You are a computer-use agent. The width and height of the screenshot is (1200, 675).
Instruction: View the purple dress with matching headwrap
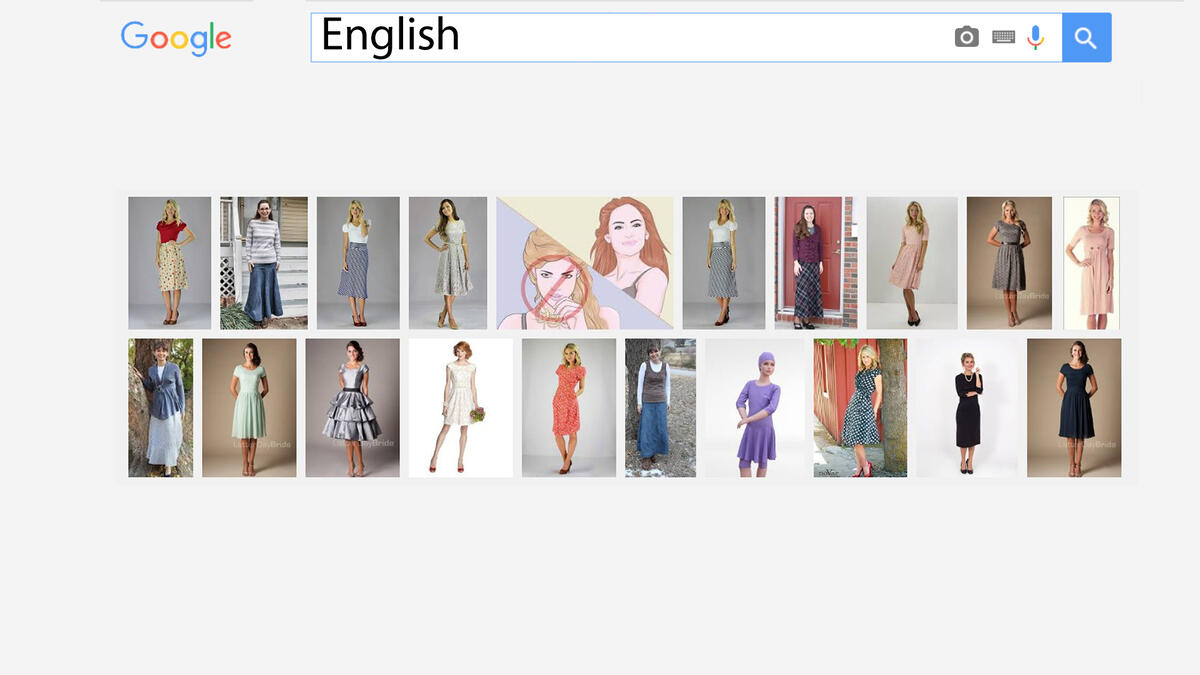click(753, 407)
